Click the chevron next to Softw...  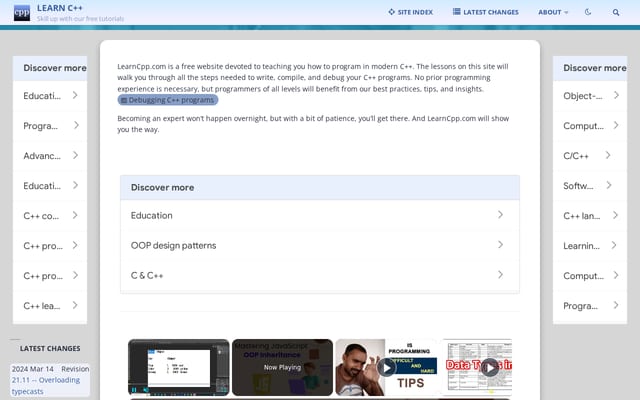(609, 185)
